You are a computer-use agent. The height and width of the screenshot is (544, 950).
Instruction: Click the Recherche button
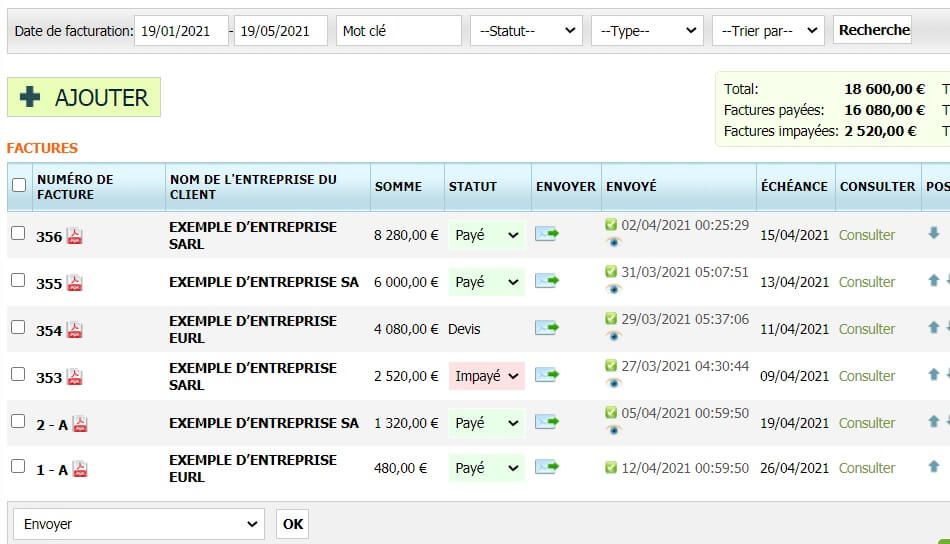click(x=874, y=30)
